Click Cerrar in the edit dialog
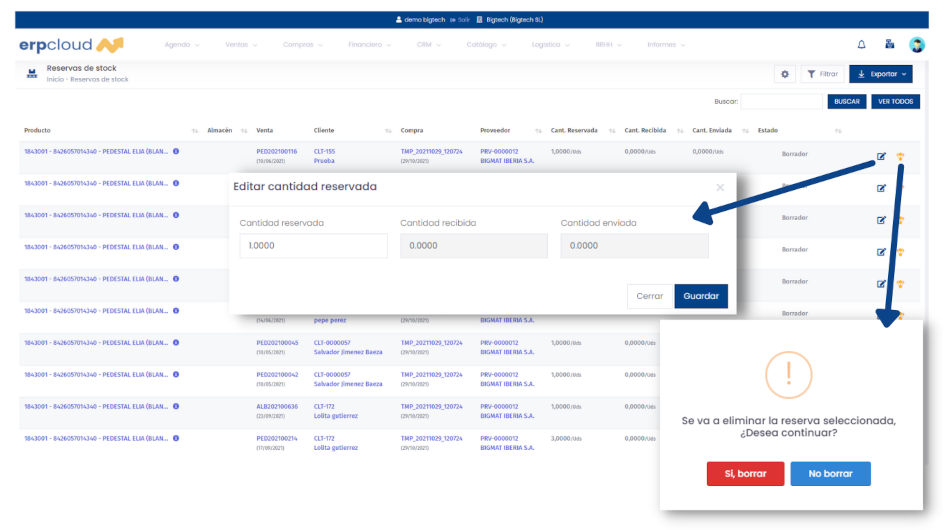Screen dimensions: 950x530 [649, 296]
